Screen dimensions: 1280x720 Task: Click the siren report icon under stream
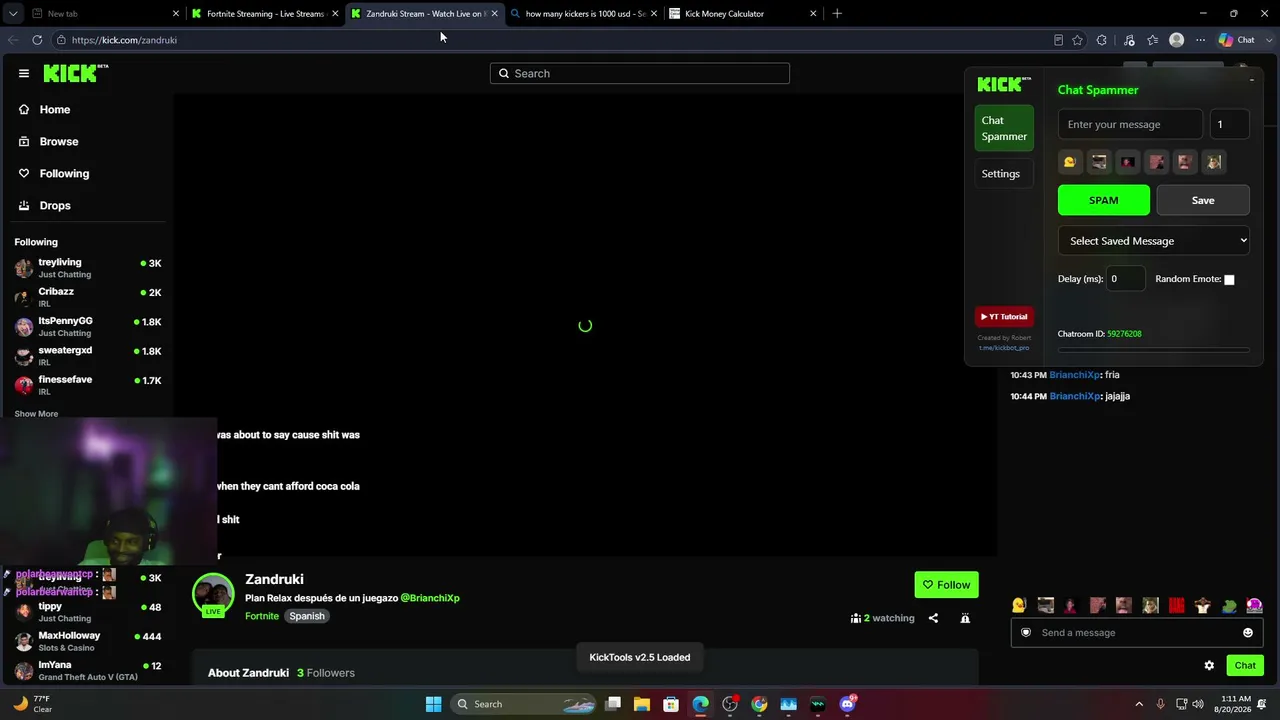965,618
